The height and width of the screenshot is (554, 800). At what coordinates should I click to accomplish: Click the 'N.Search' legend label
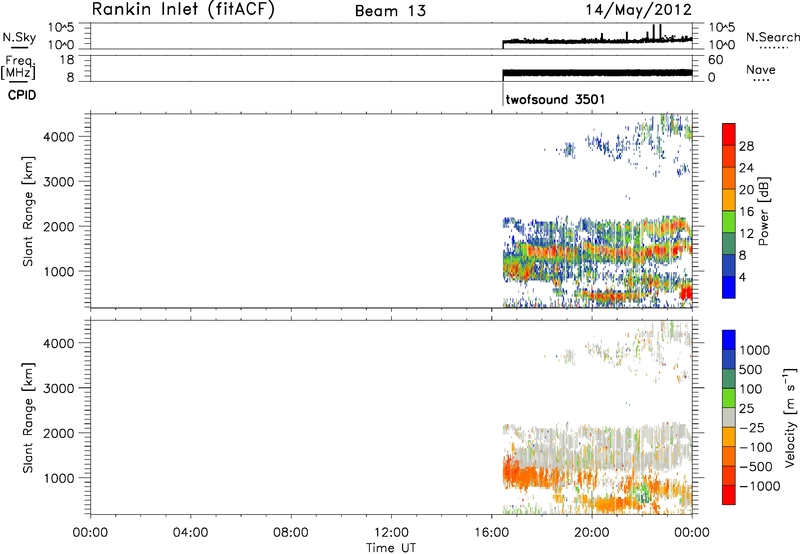click(772, 37)
